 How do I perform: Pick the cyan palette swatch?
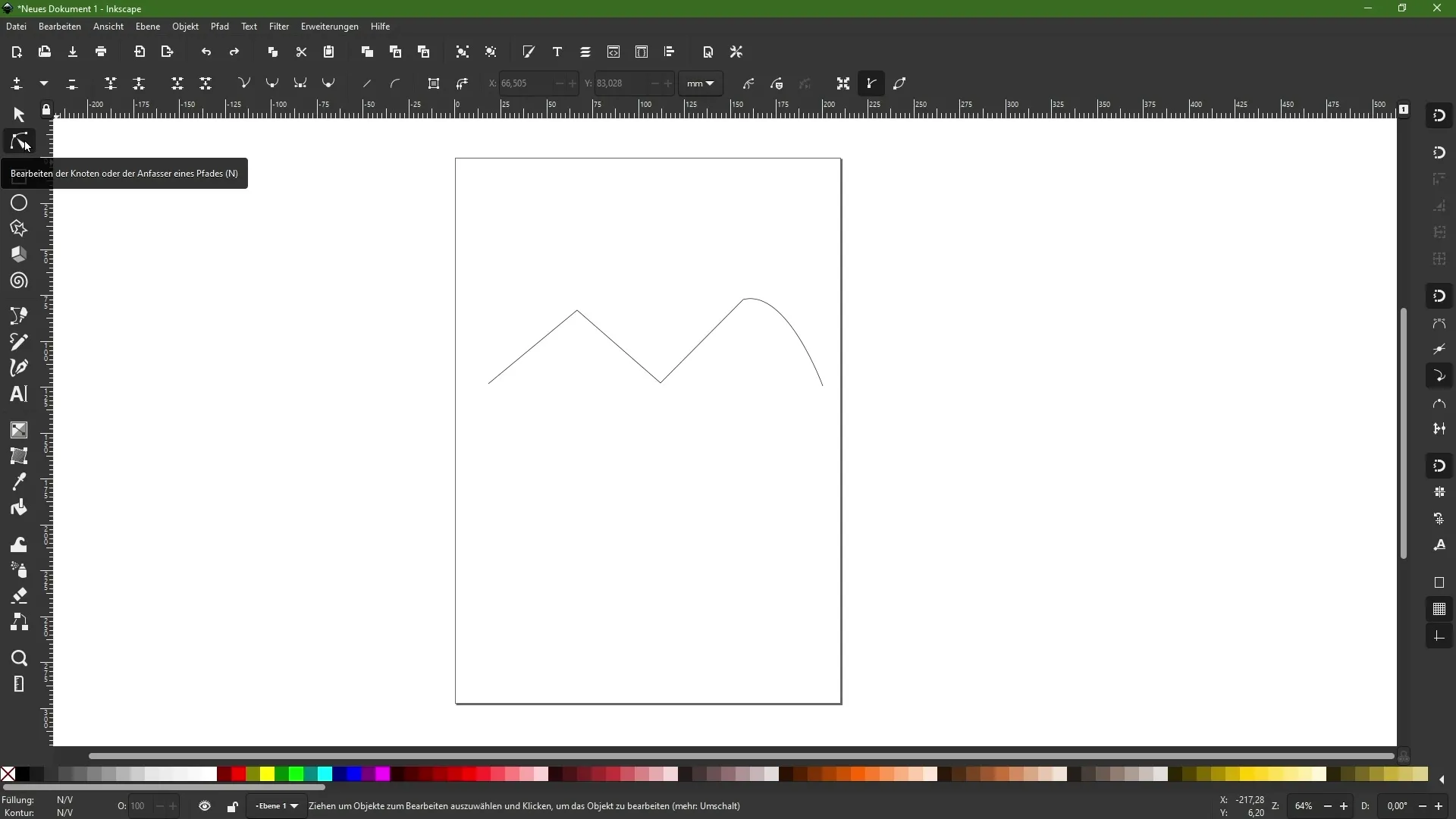pos(325,774)
